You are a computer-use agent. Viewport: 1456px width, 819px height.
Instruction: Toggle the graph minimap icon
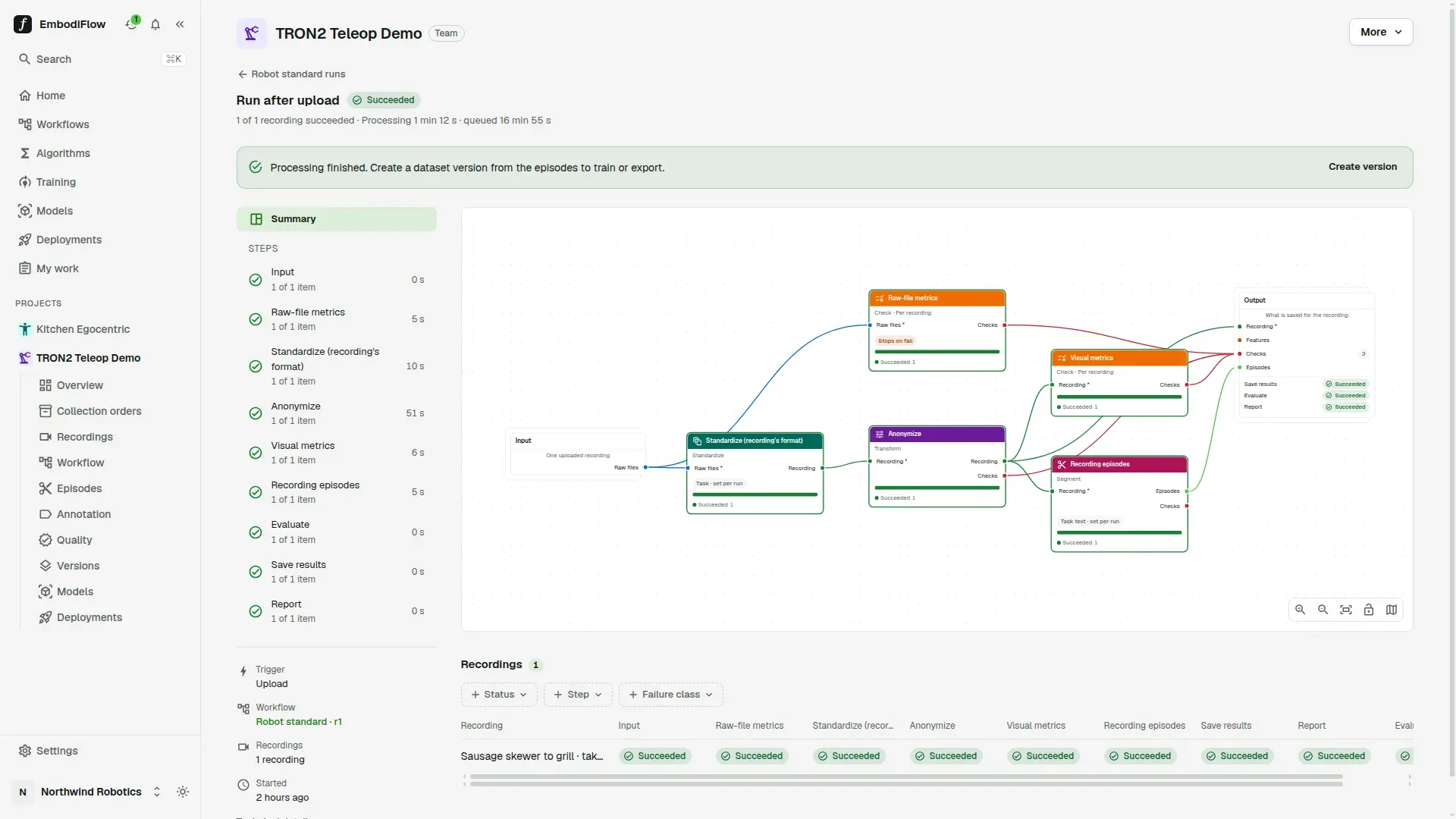[1392, 610]
